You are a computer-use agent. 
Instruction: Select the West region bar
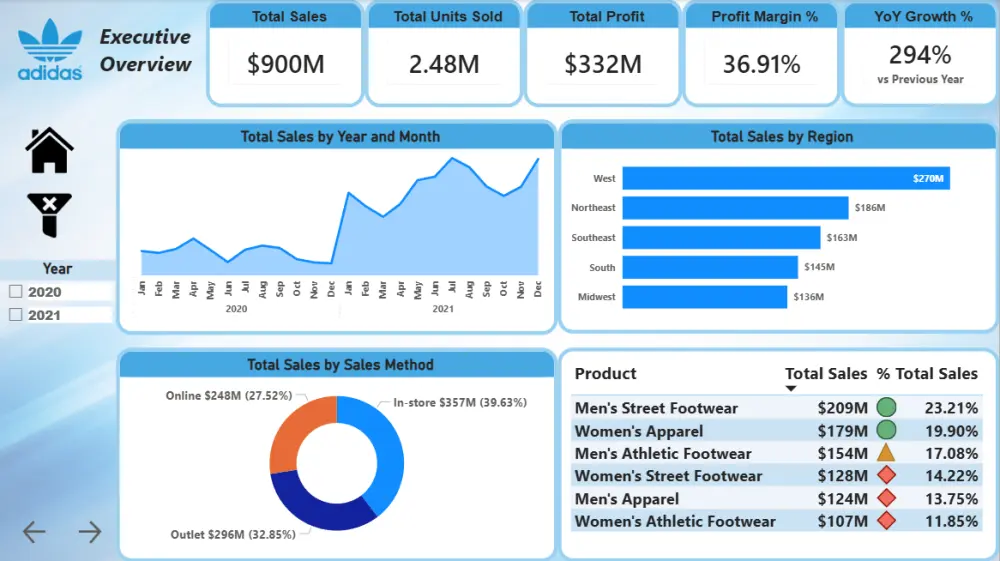786,178
